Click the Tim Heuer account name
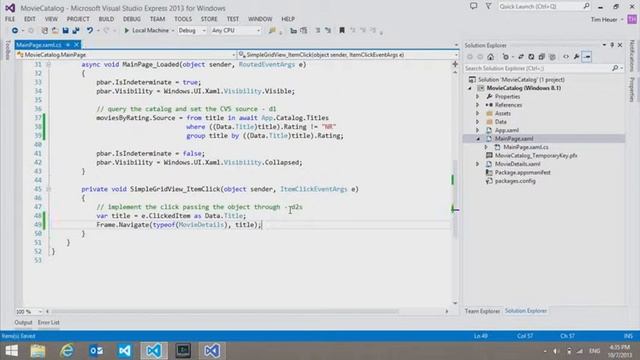 tap(604, 19)
